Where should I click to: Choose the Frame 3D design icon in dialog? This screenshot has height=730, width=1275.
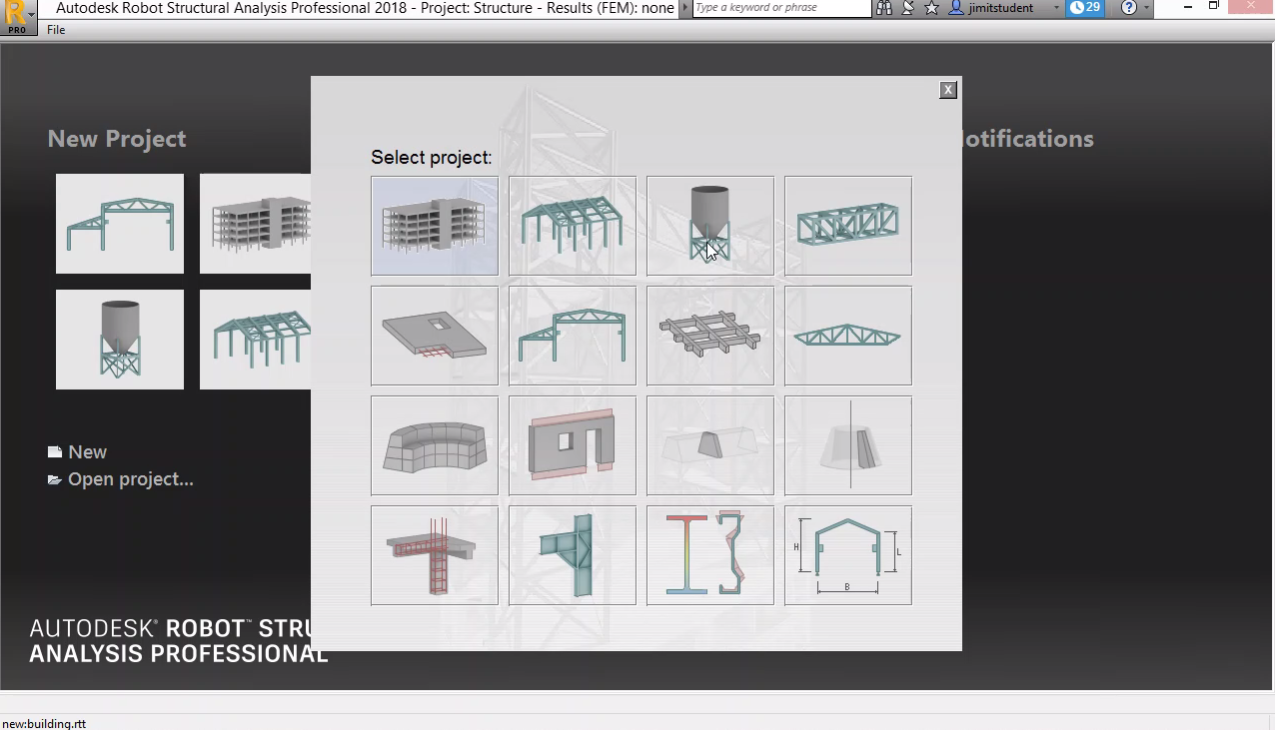572,226
